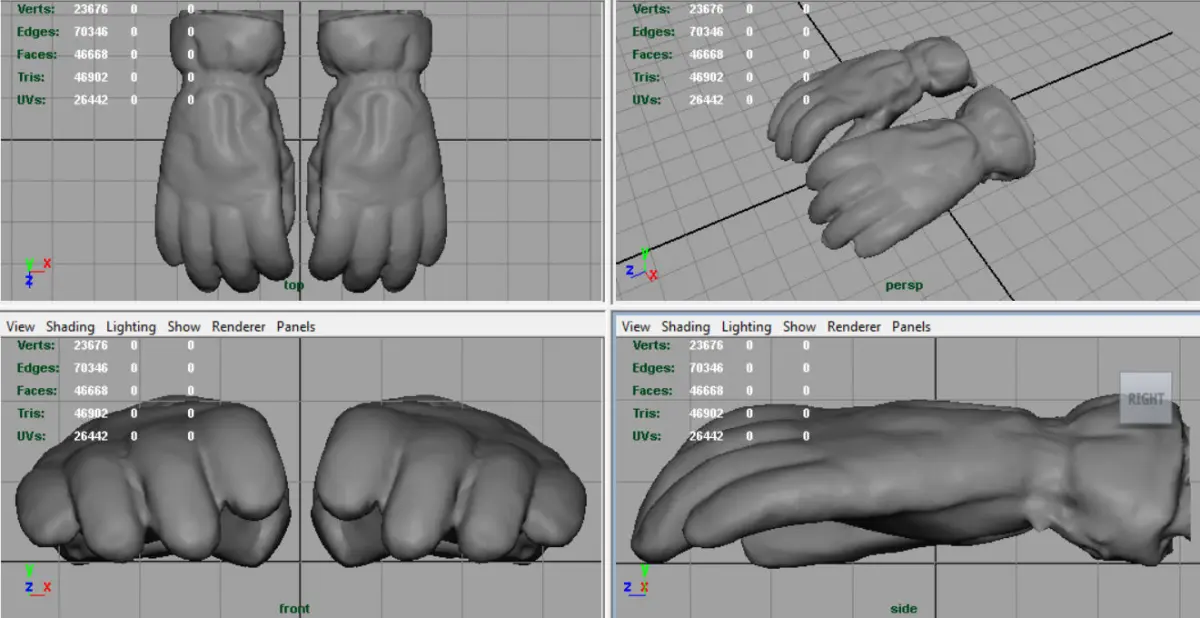This screenshot has height=618, width=1200.
Task: Open Shading menu in the front panel
Action: point(70,327)
